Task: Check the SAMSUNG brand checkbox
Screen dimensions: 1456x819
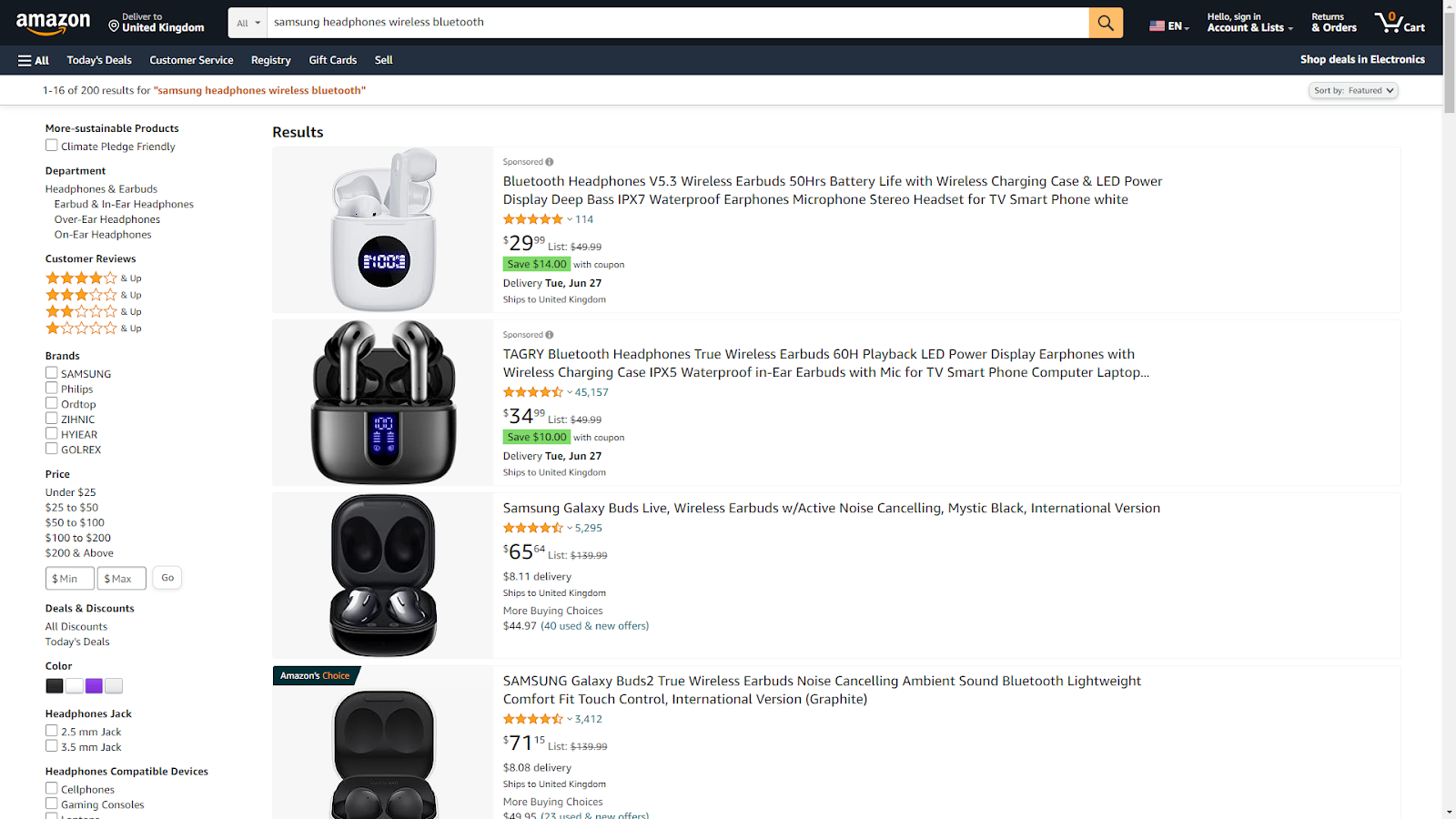Action: [52, 373]
